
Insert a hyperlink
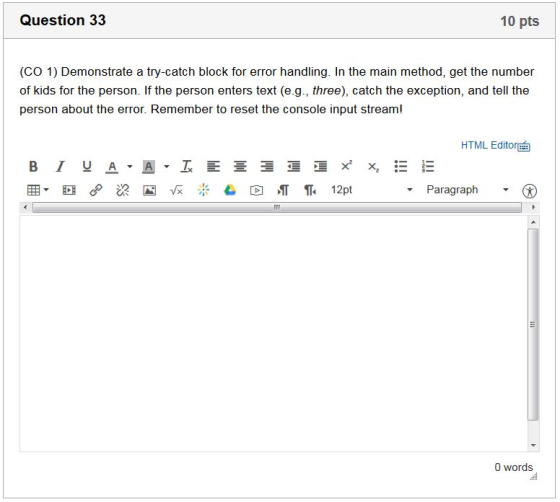point(96,190)
